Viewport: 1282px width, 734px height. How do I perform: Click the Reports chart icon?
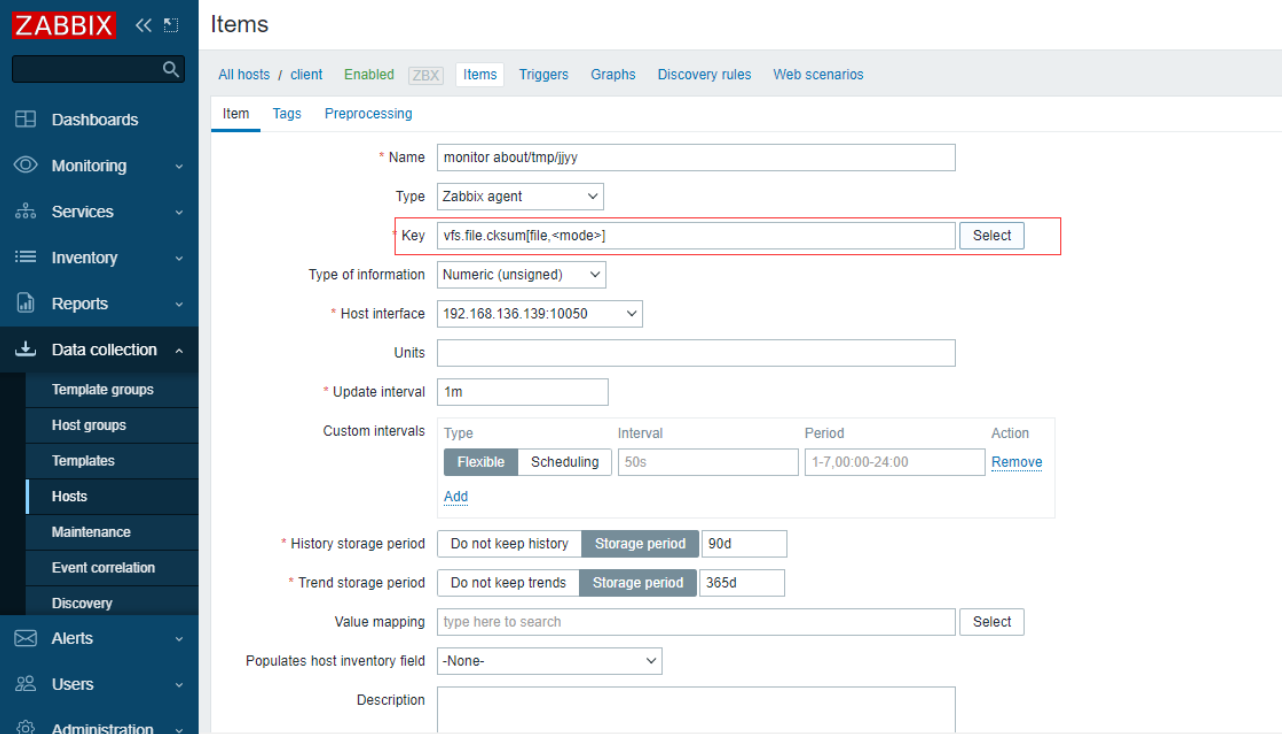(26, 303)
